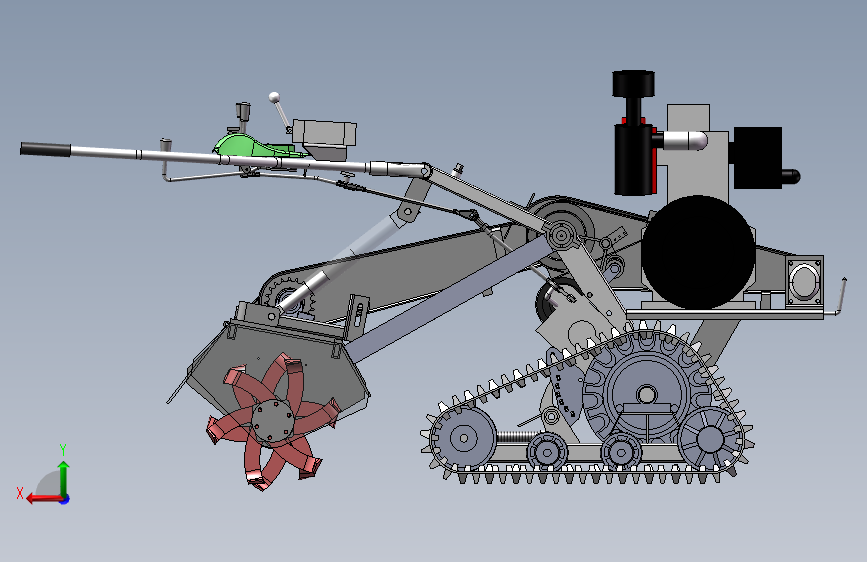Select the dark cup-shaped knob on the handlebar
The width and height of the screenshot is (867, 562).
[243, 111]
